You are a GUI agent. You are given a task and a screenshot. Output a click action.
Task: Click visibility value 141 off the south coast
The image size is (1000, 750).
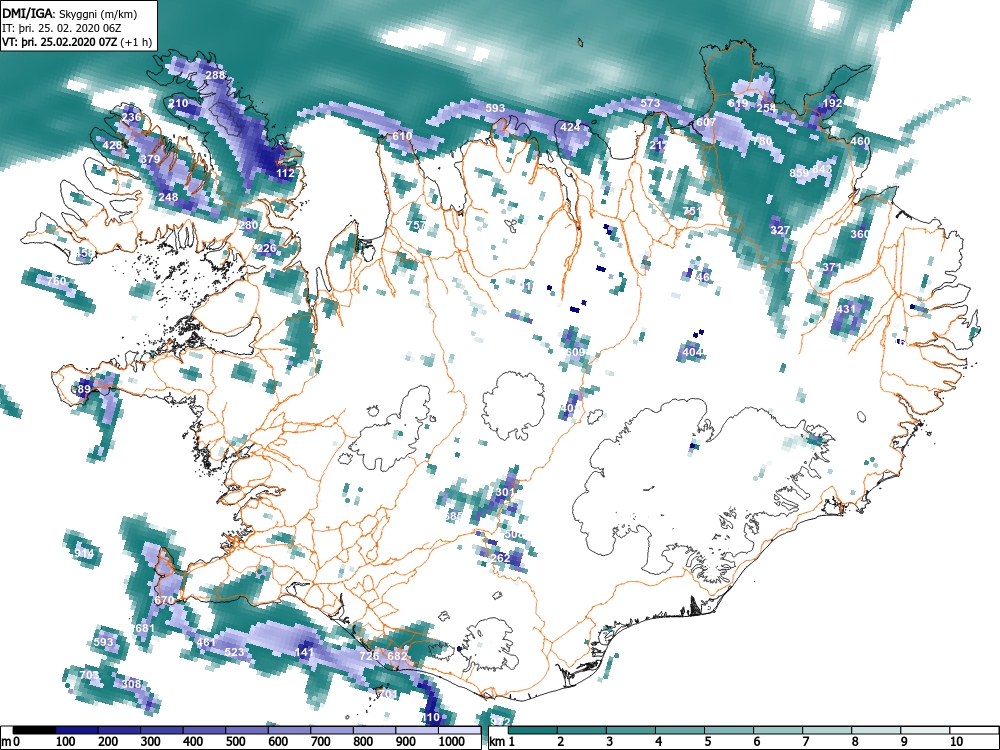(x=305, y=652)
